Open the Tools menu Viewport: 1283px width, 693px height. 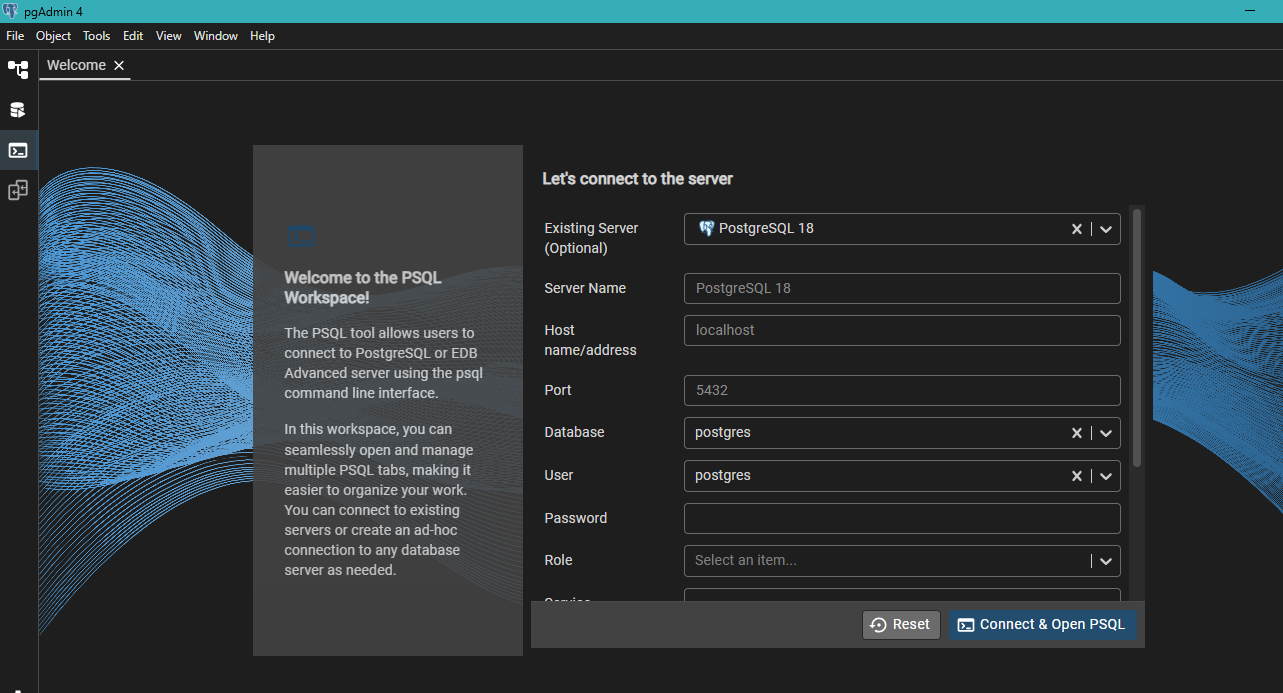(x=97, y=36)
